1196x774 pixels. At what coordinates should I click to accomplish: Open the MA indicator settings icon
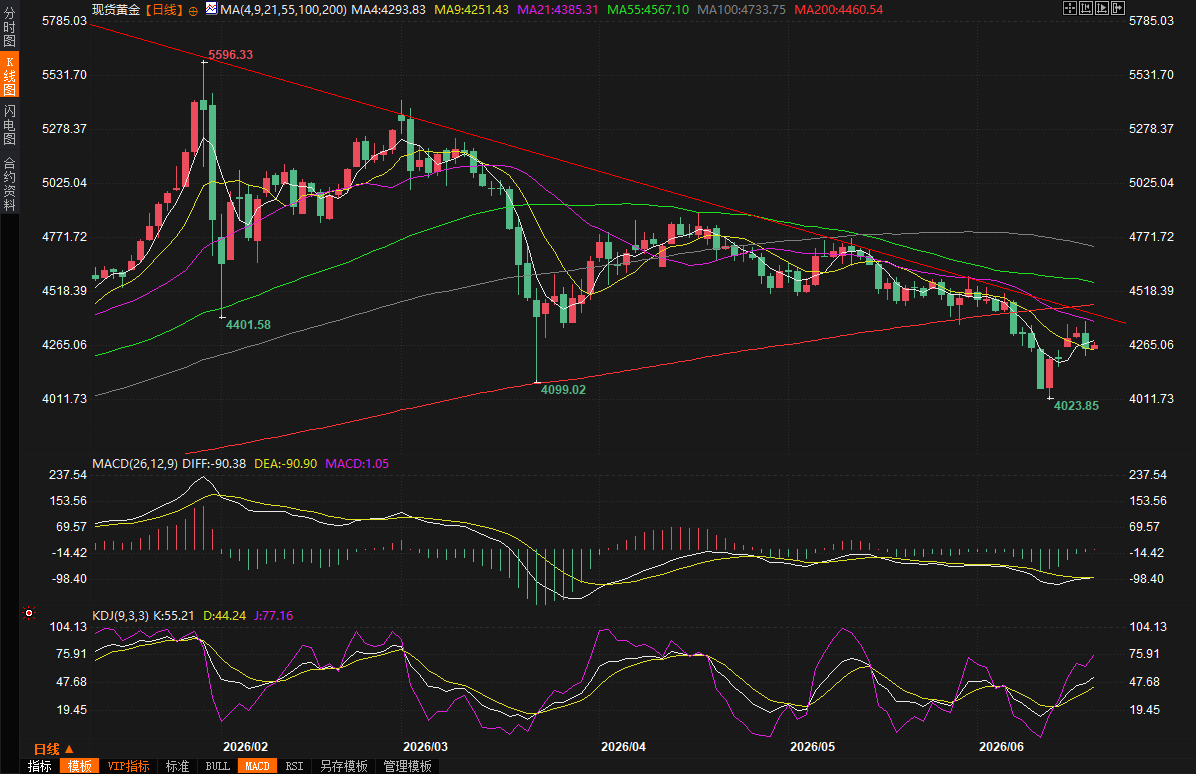pyautogui.click(x=211, y=9)
